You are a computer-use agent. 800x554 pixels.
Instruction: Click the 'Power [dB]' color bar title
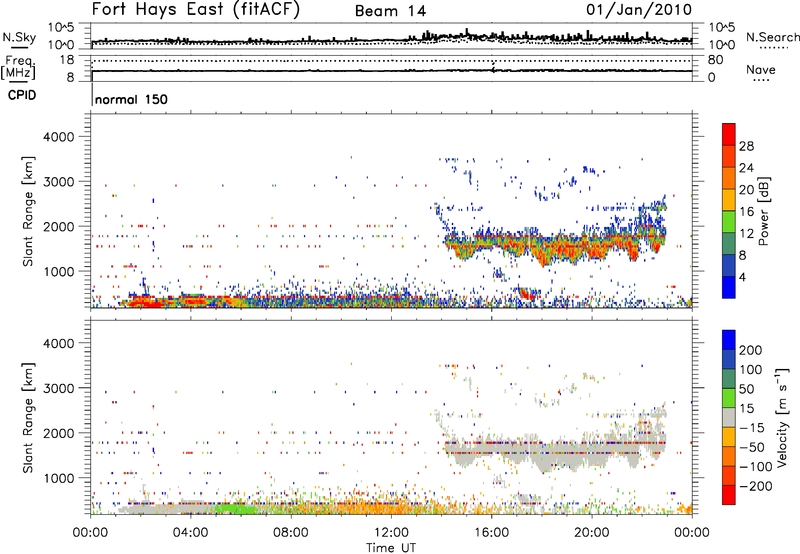point(763,211)
